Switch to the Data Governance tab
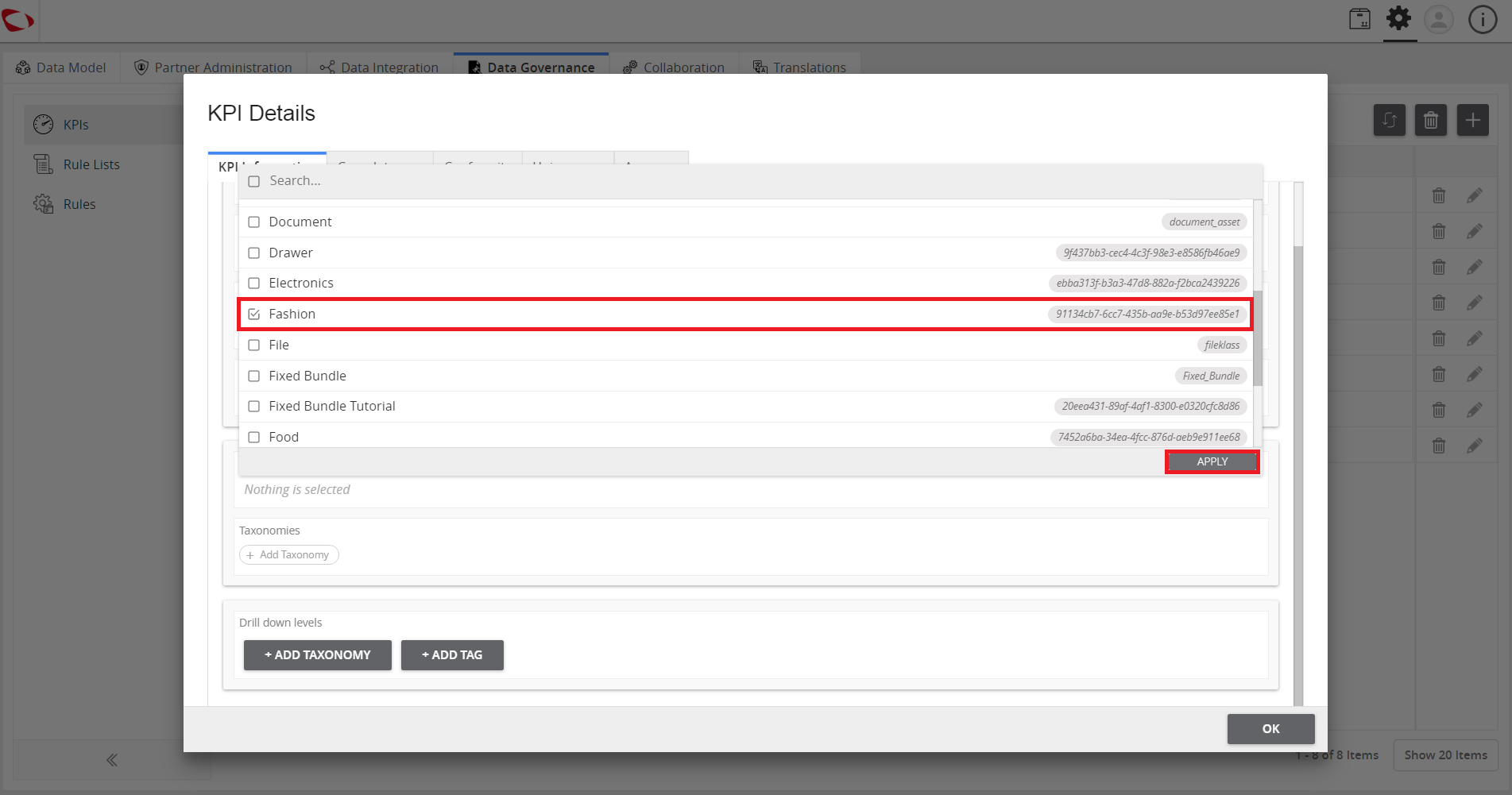Image resolution: width=1512 pixels, height=795 pixels. pyautogui.click(x=531, y=67)
